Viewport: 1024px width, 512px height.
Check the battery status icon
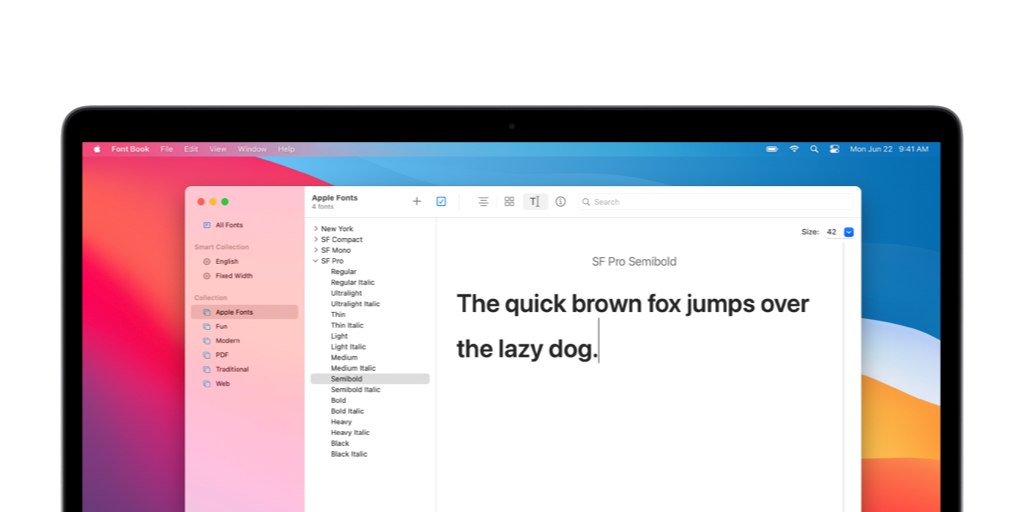coord(772,149)
